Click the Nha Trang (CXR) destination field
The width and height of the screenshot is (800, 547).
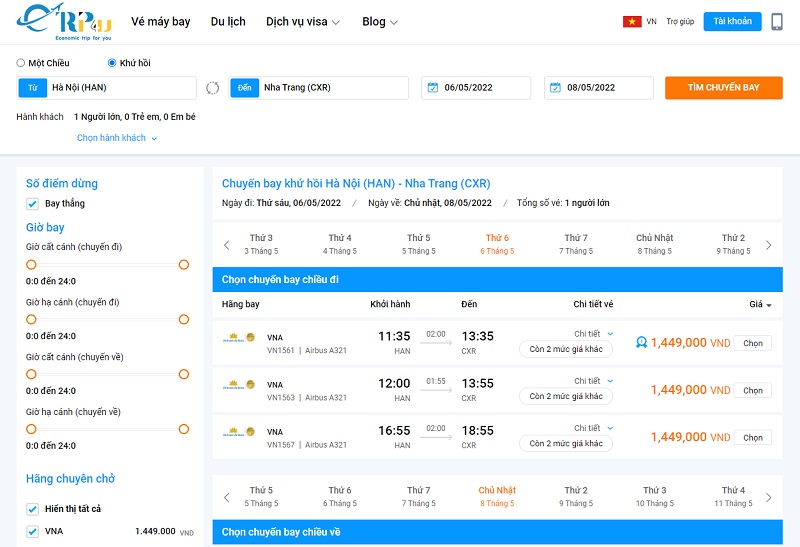click(x=319, y=88)
